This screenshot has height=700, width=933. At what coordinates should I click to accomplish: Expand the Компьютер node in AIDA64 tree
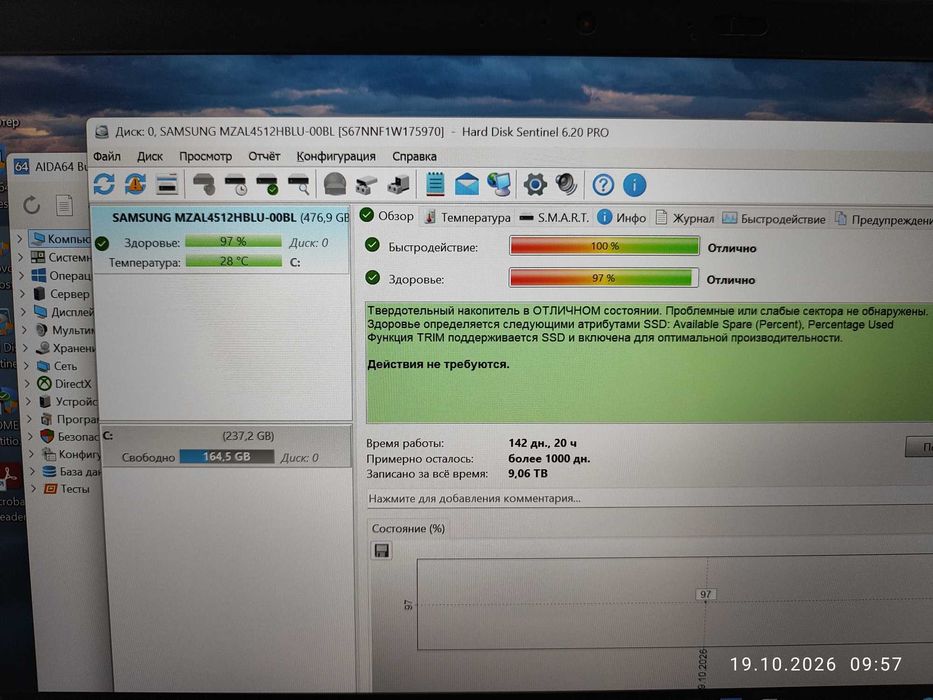(20, 239)
